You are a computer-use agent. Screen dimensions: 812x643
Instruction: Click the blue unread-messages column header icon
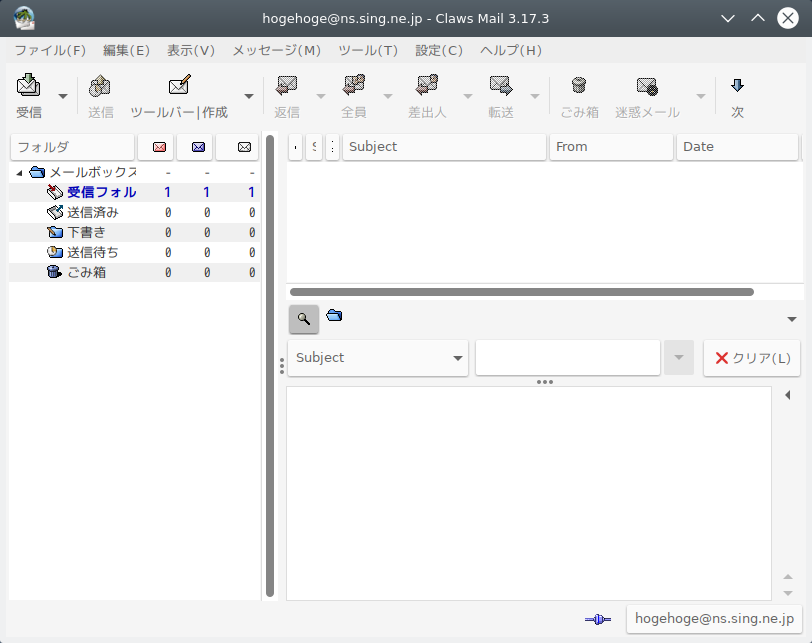coord(198,147)
